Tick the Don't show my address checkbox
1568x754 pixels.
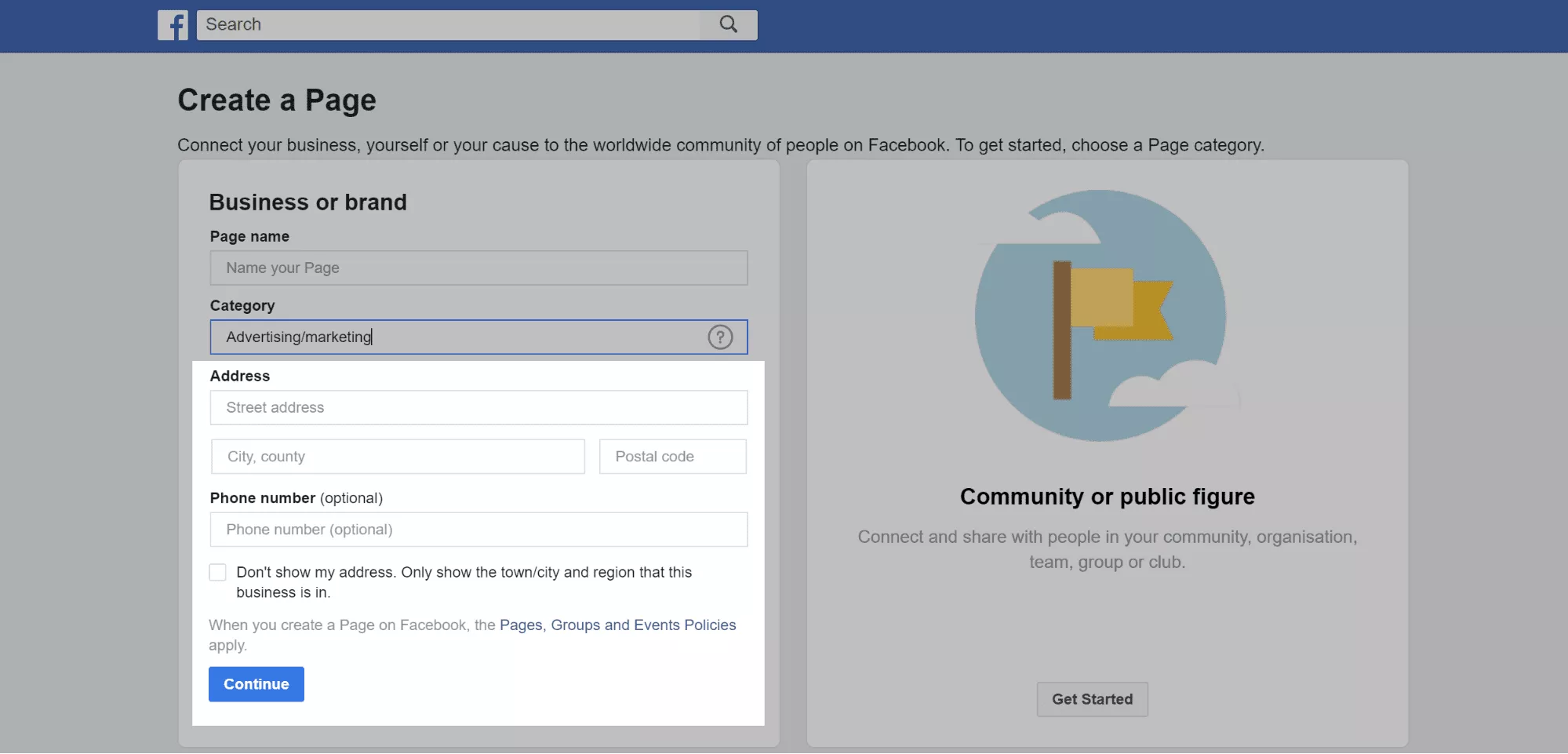point(218,573)
